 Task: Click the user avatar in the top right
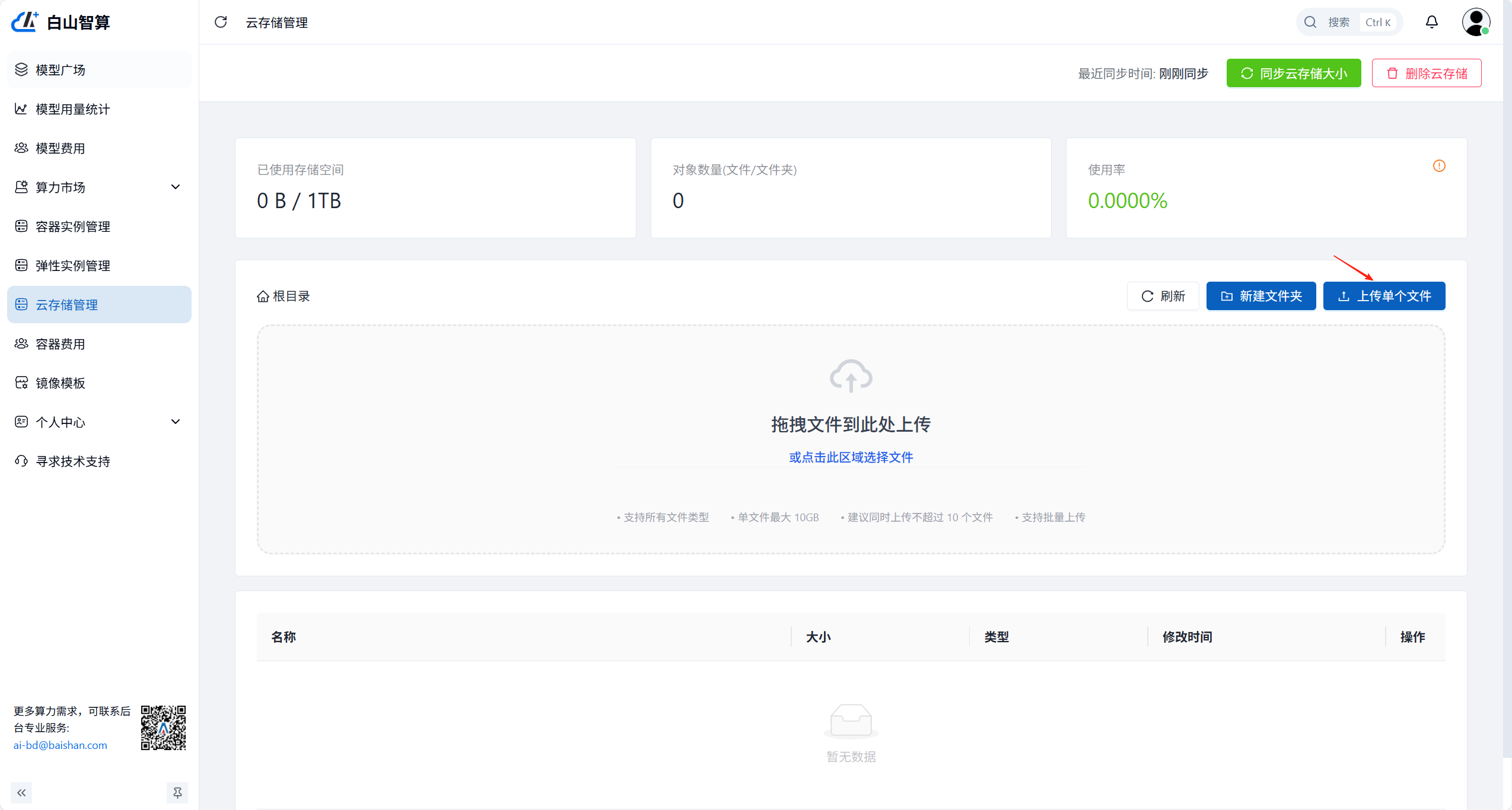coord(1475,22)
